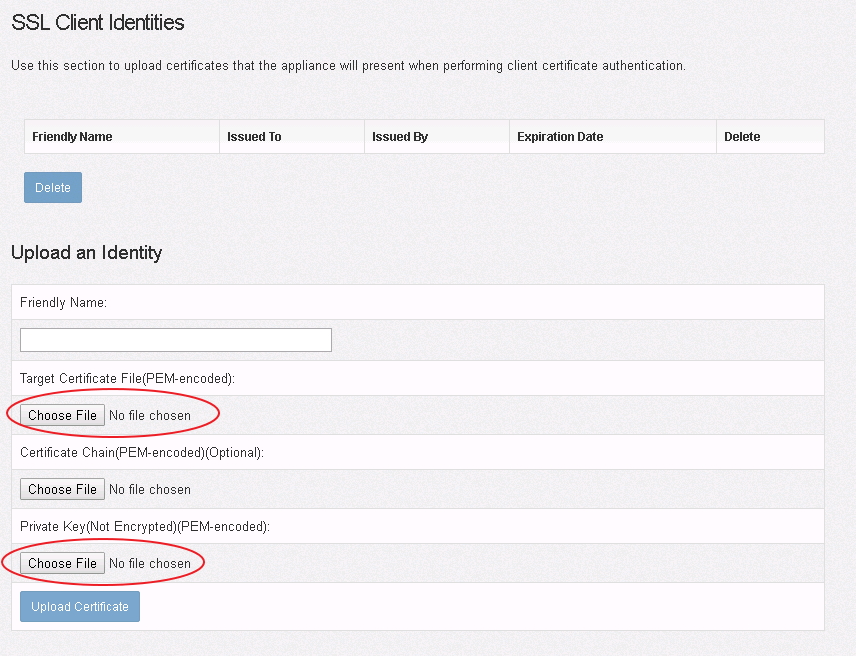This screenshot has height=656, width=856.
Task: Click 'No file chosen' beside Target Certificate chooser
Action: pyautogui.click(x=150, y=415)
